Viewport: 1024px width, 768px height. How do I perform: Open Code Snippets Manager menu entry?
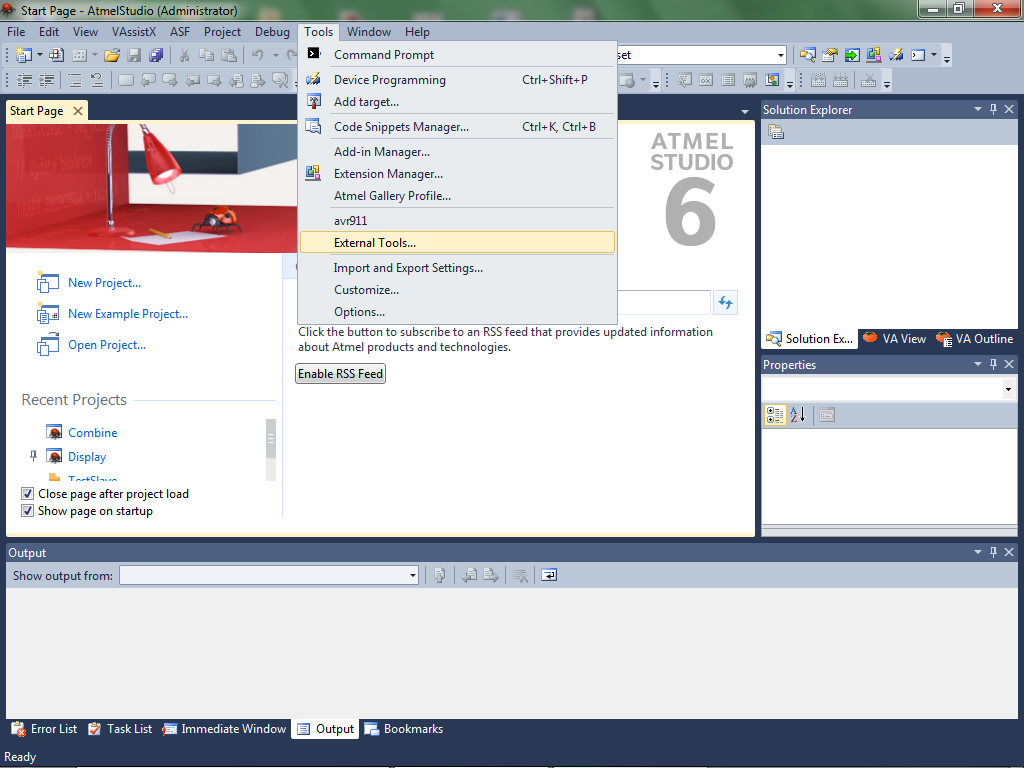(x=457, y=127)
